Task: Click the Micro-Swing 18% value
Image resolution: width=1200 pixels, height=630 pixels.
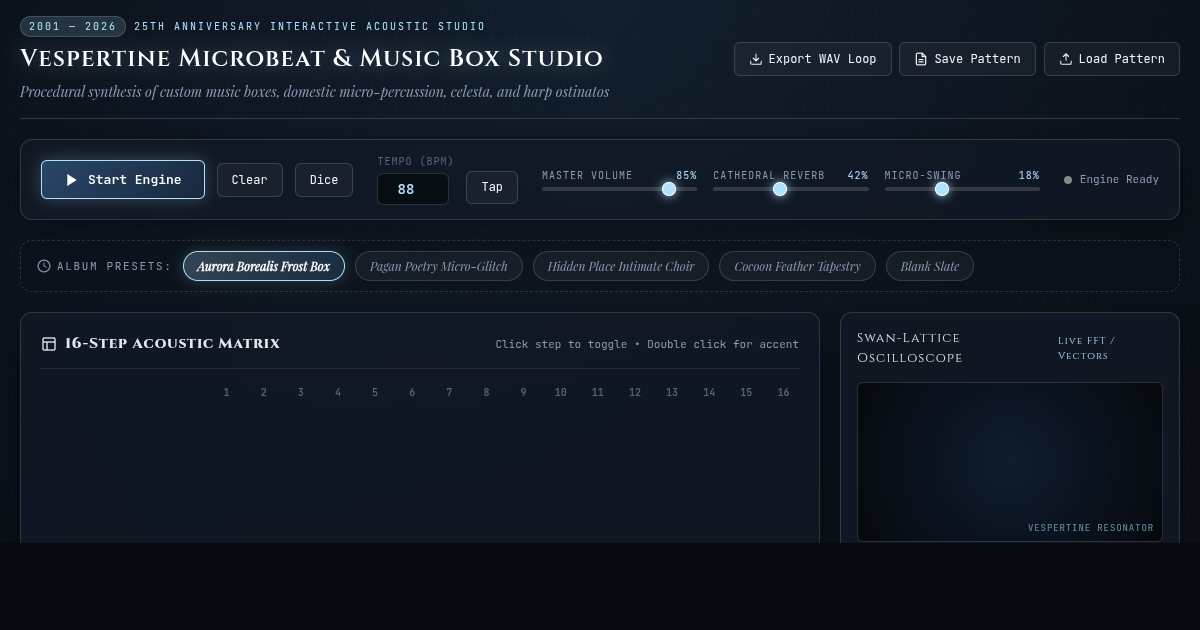Action: [1029, 176]
